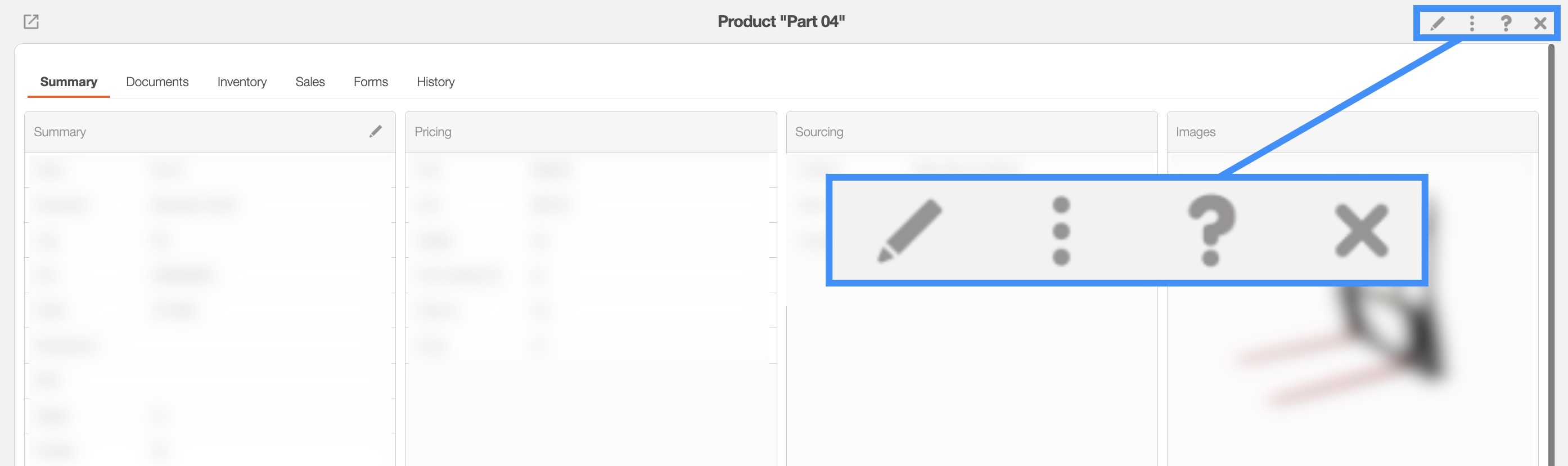Click the Summary panel header label
This screenshot has height=466, width=1568.
click(60, 132)
